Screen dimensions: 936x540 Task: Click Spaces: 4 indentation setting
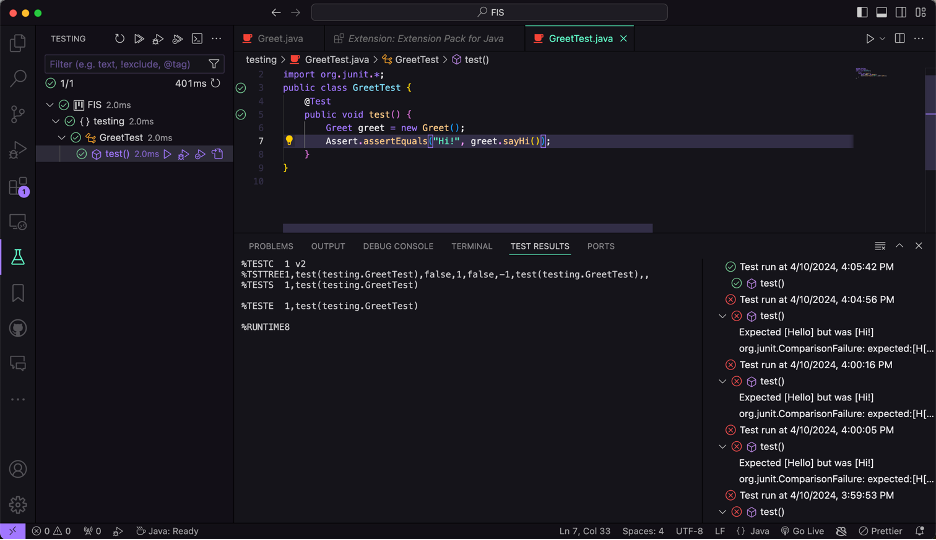(643, 531)
